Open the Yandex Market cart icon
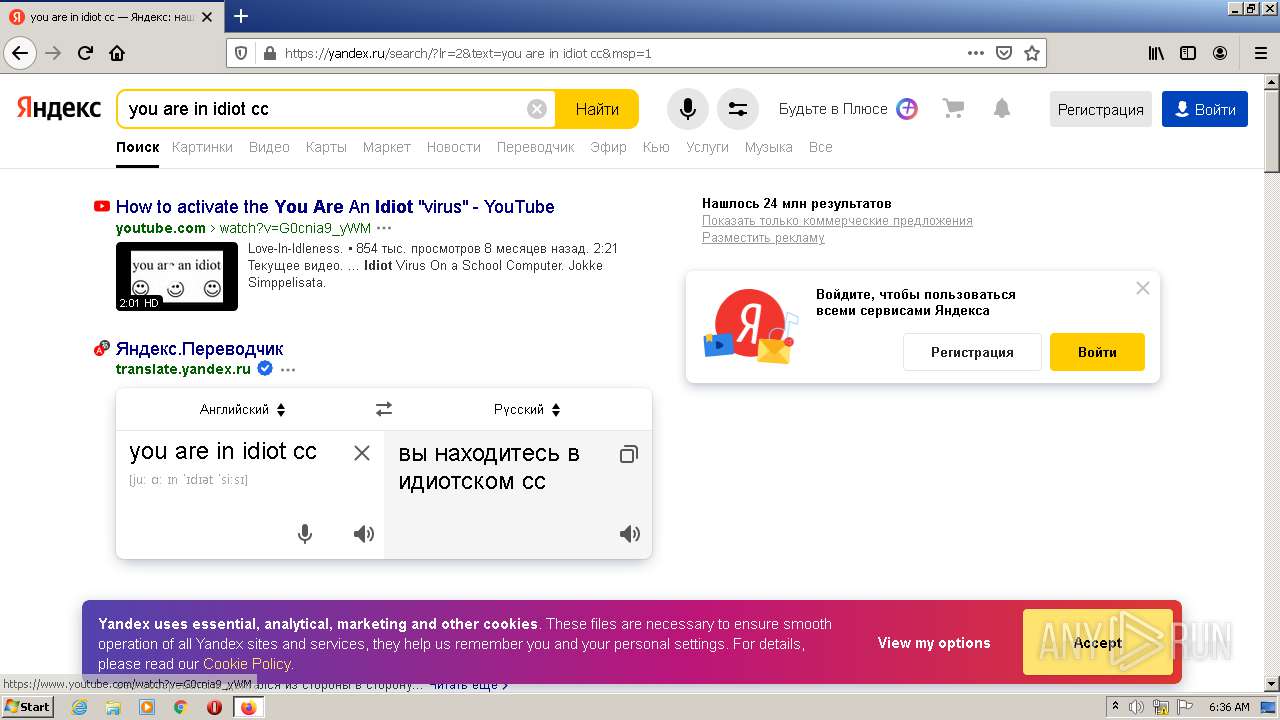The image size is (1280, 720). click(x=953, y=108)
